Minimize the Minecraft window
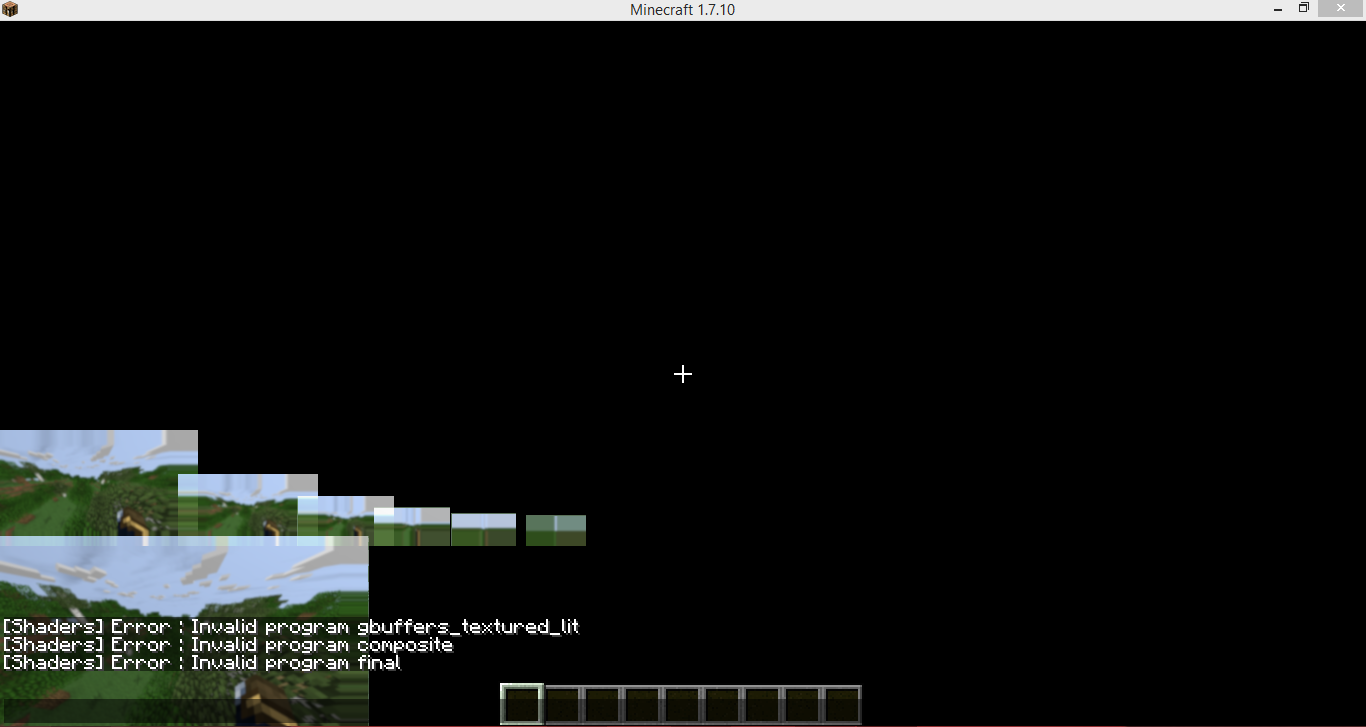1366x727 pixels. (1278, 10)
